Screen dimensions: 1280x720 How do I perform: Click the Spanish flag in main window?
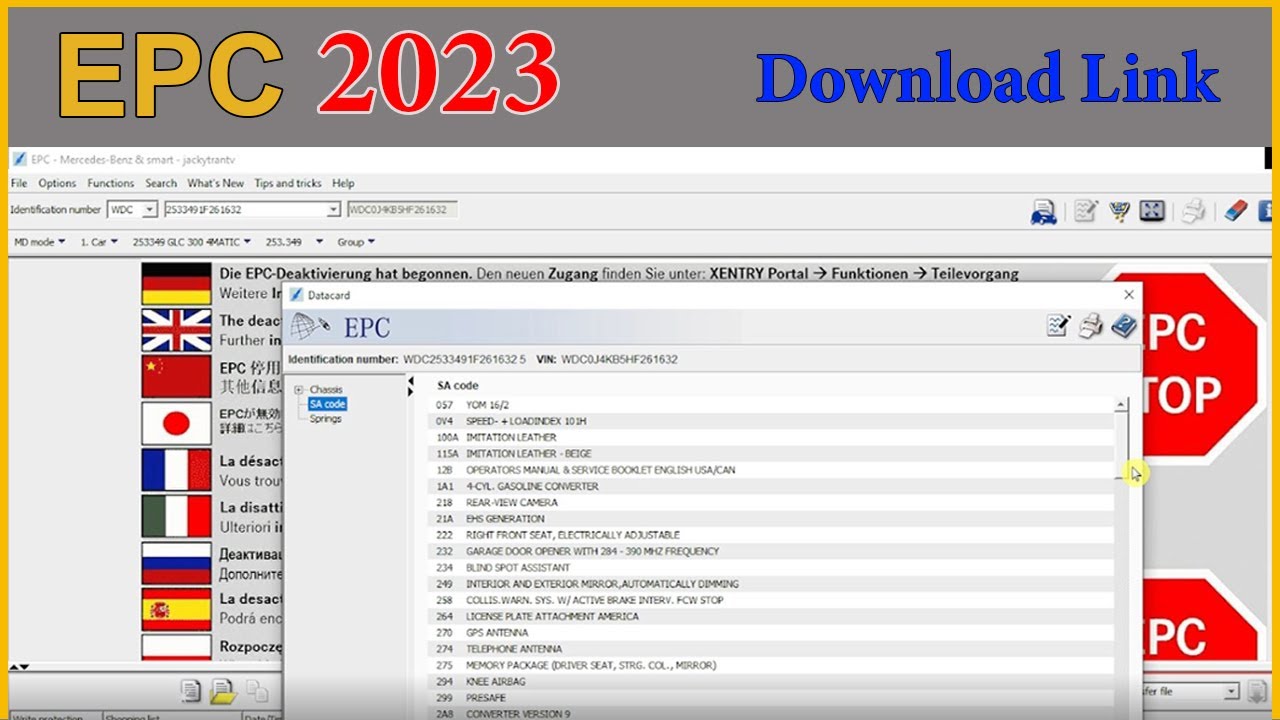(x=176, y=609)
